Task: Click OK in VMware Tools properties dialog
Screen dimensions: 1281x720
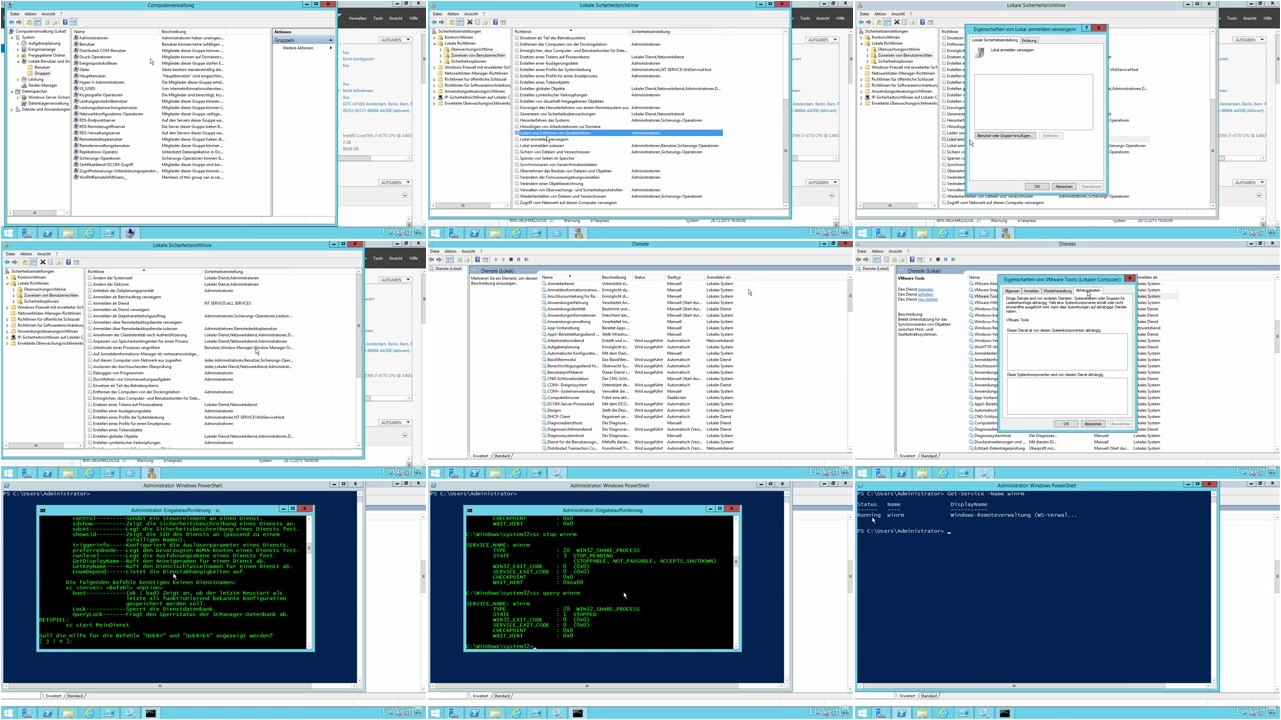Action: point(1066,424)
